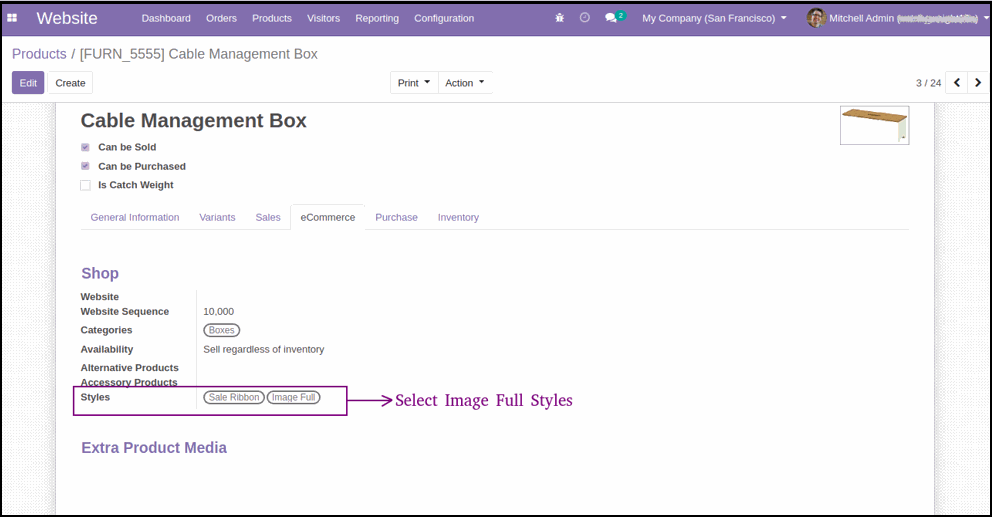Open the product image thumbnail
Viewport: 992px width, 517px height.
(x=874, y=125)
